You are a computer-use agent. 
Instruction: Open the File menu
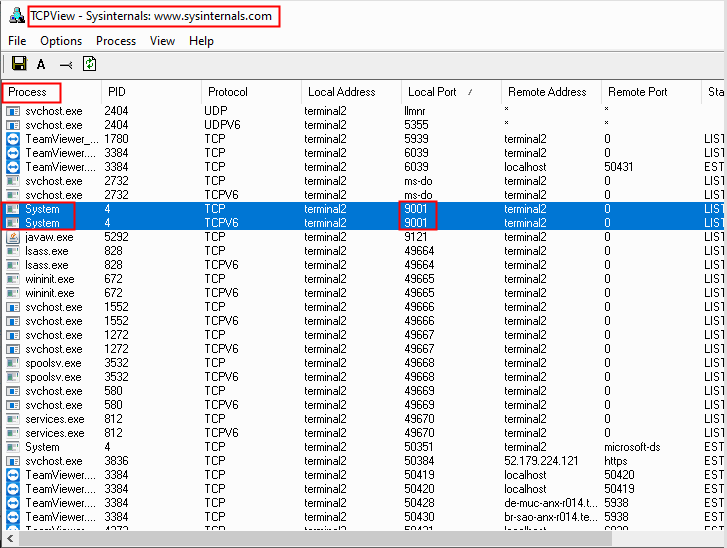coord(17,41)
